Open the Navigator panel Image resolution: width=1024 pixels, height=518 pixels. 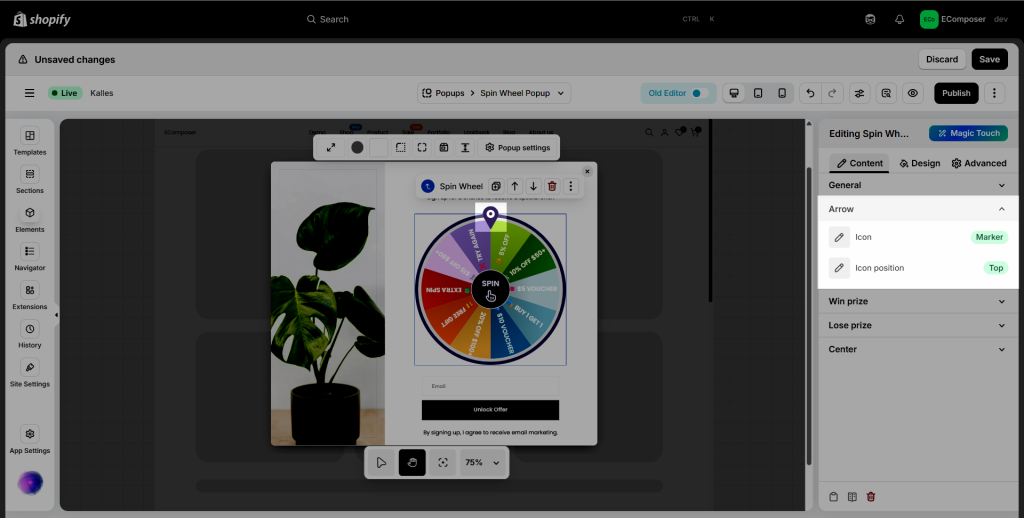click(x=30, y=257)
